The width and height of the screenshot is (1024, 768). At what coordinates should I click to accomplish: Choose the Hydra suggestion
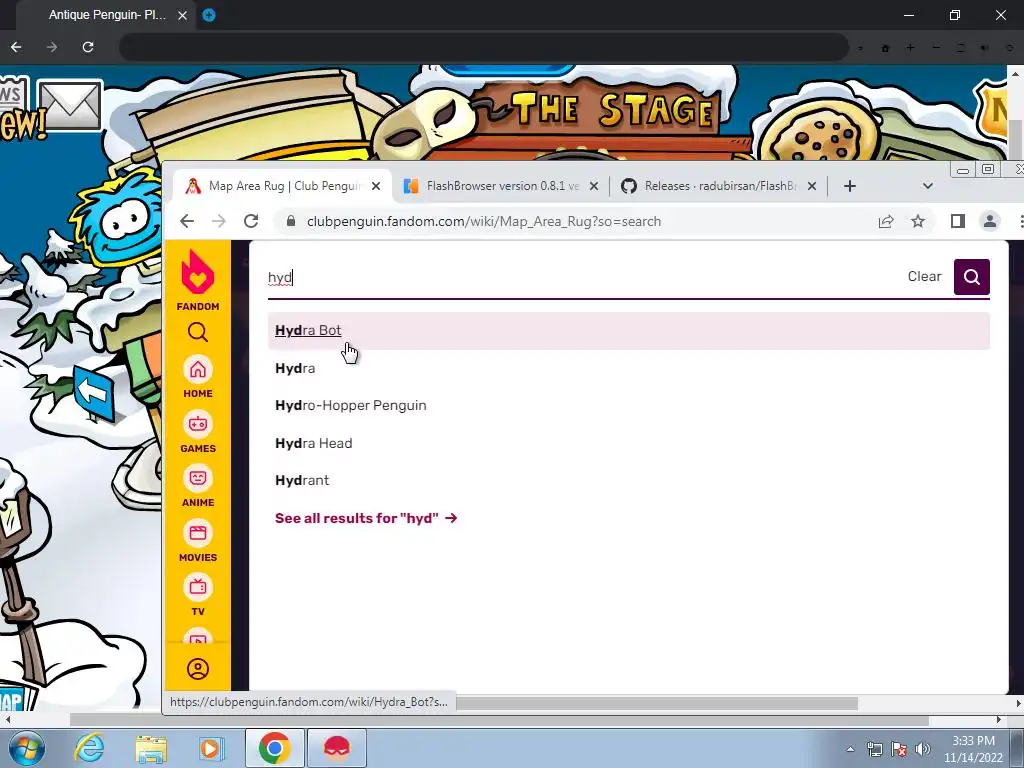coord(628,368)
